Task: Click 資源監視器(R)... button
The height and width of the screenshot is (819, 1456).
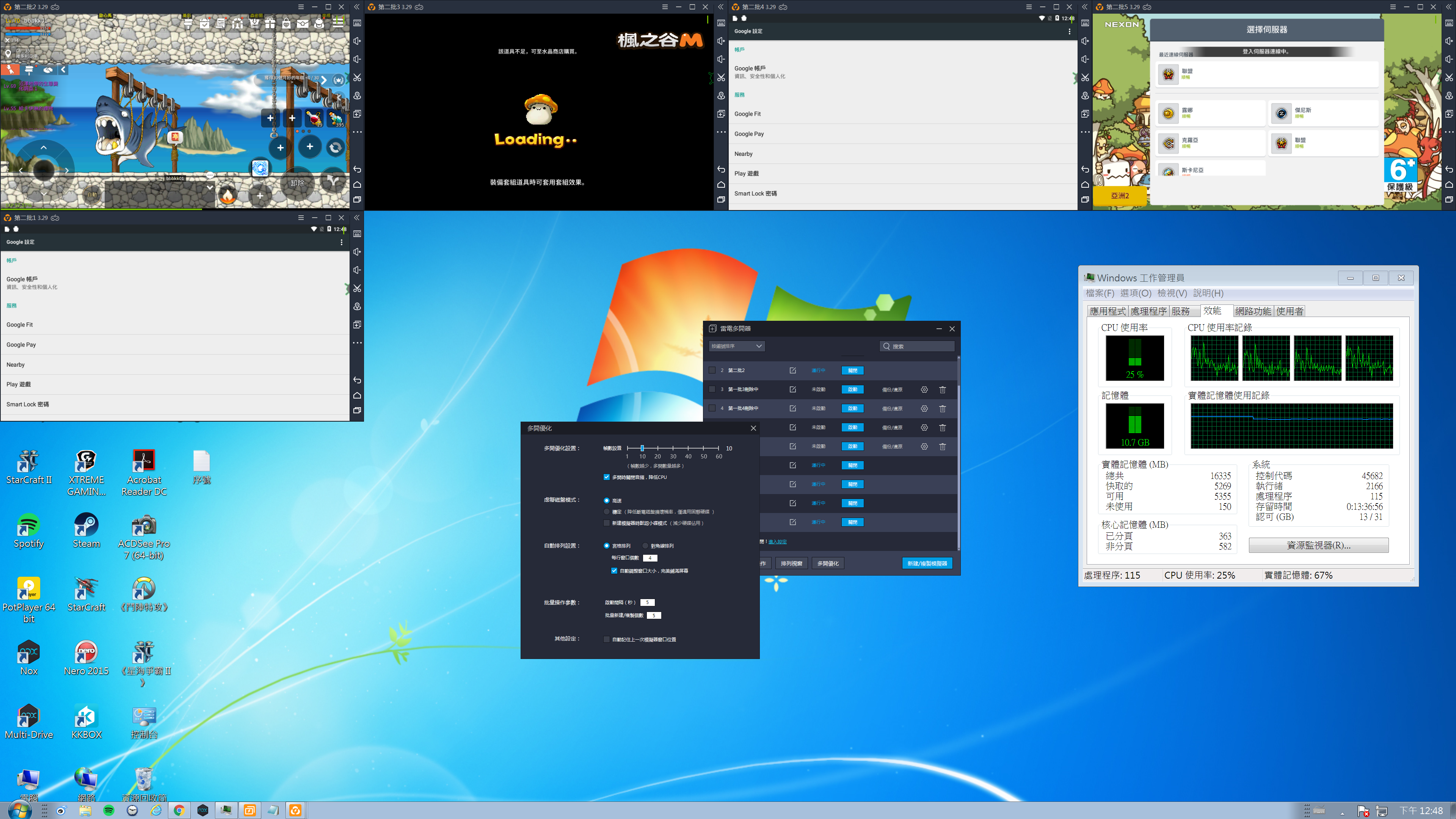Action: coord(1319,546)
